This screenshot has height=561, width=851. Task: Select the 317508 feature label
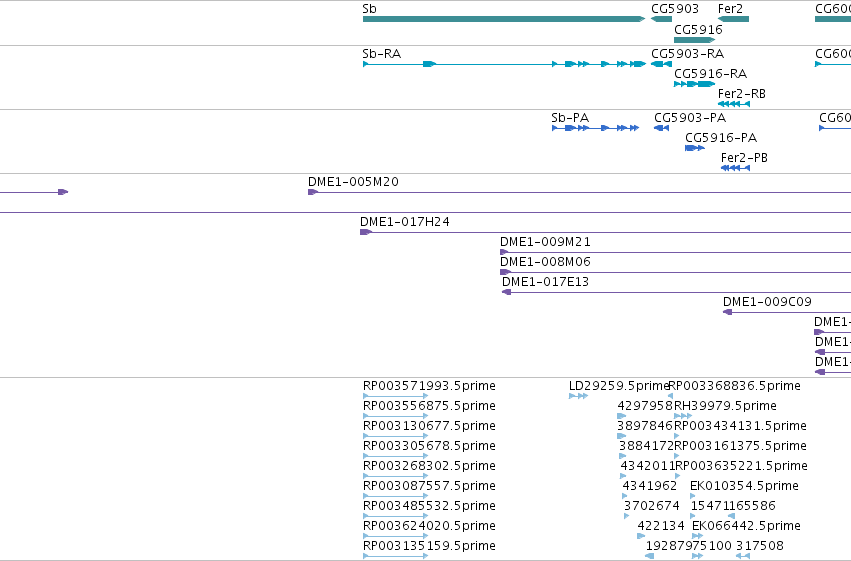pyautogui.click(x=760, y=546)
